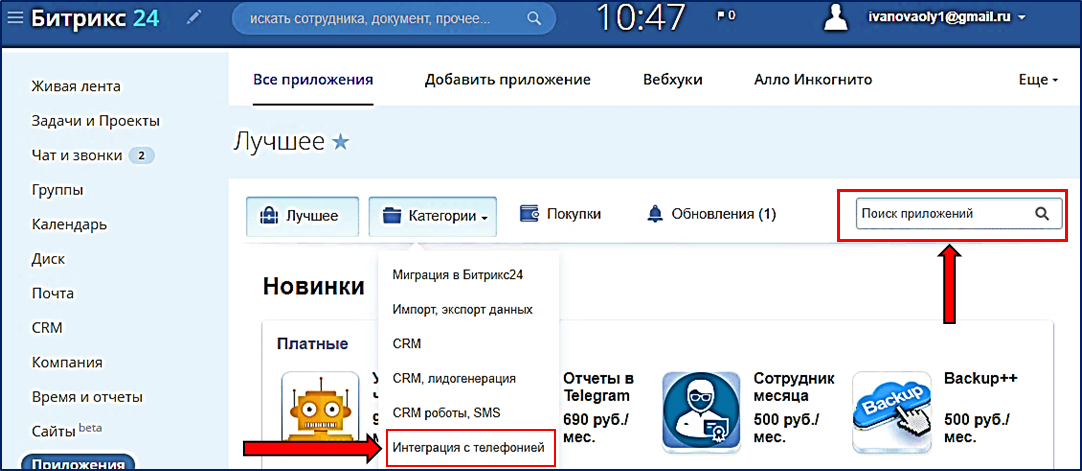Open the Сотрудник месяца app icon

tap(701, 411)
